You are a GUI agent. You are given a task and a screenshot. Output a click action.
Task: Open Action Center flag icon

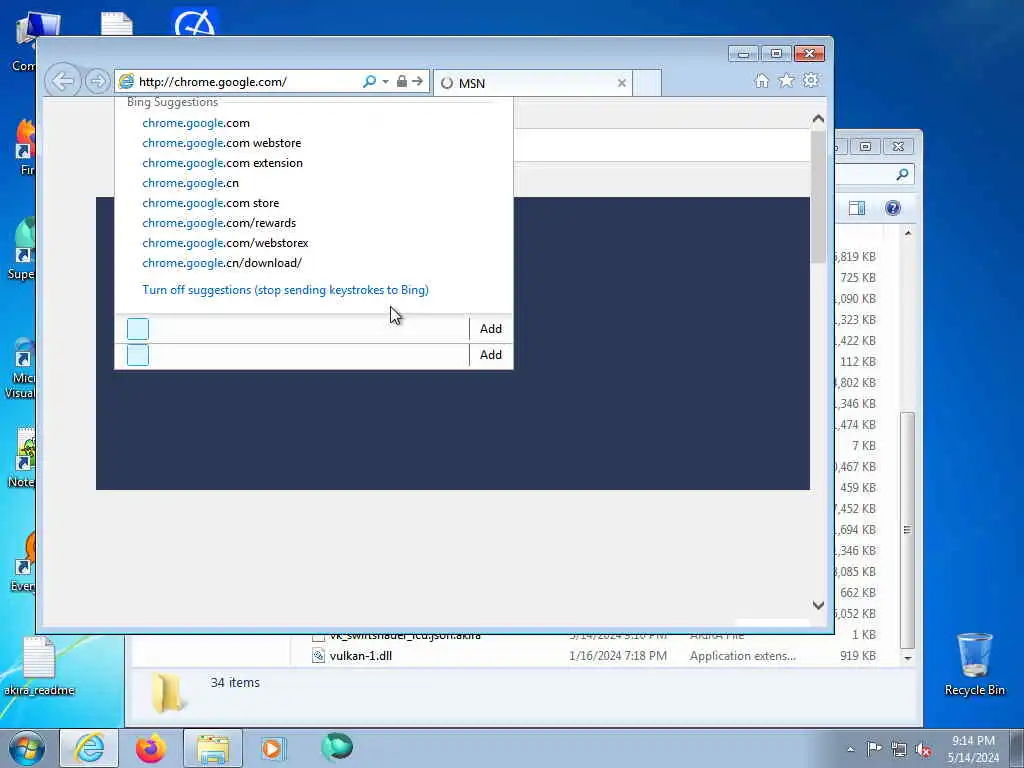874,749
